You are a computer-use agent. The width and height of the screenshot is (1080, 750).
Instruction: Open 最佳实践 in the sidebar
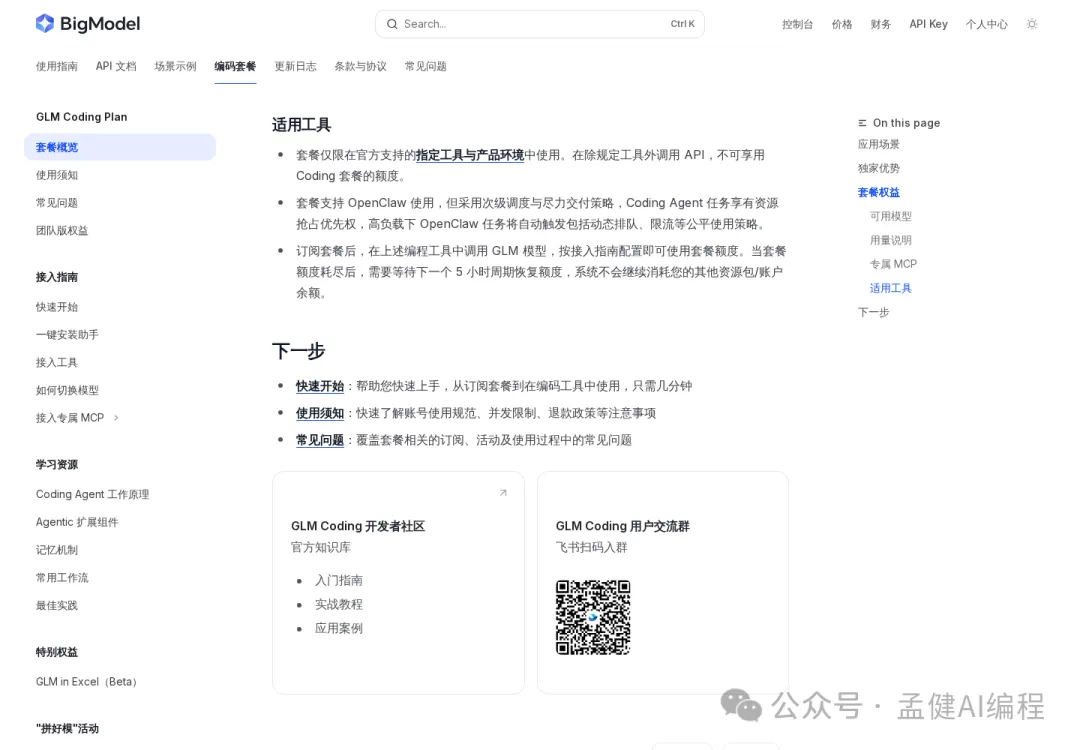[56, 605]
